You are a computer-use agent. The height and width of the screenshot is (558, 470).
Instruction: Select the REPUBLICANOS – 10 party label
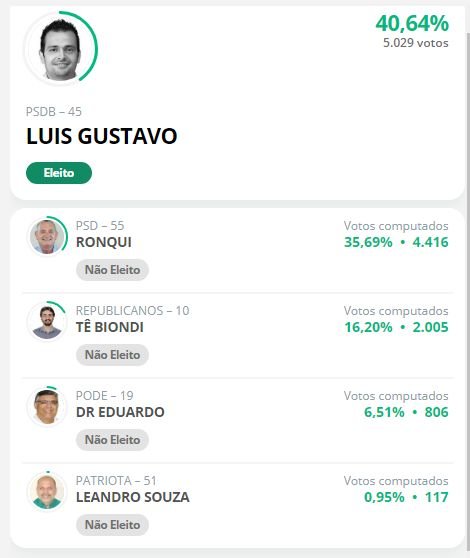coord(133,311)
